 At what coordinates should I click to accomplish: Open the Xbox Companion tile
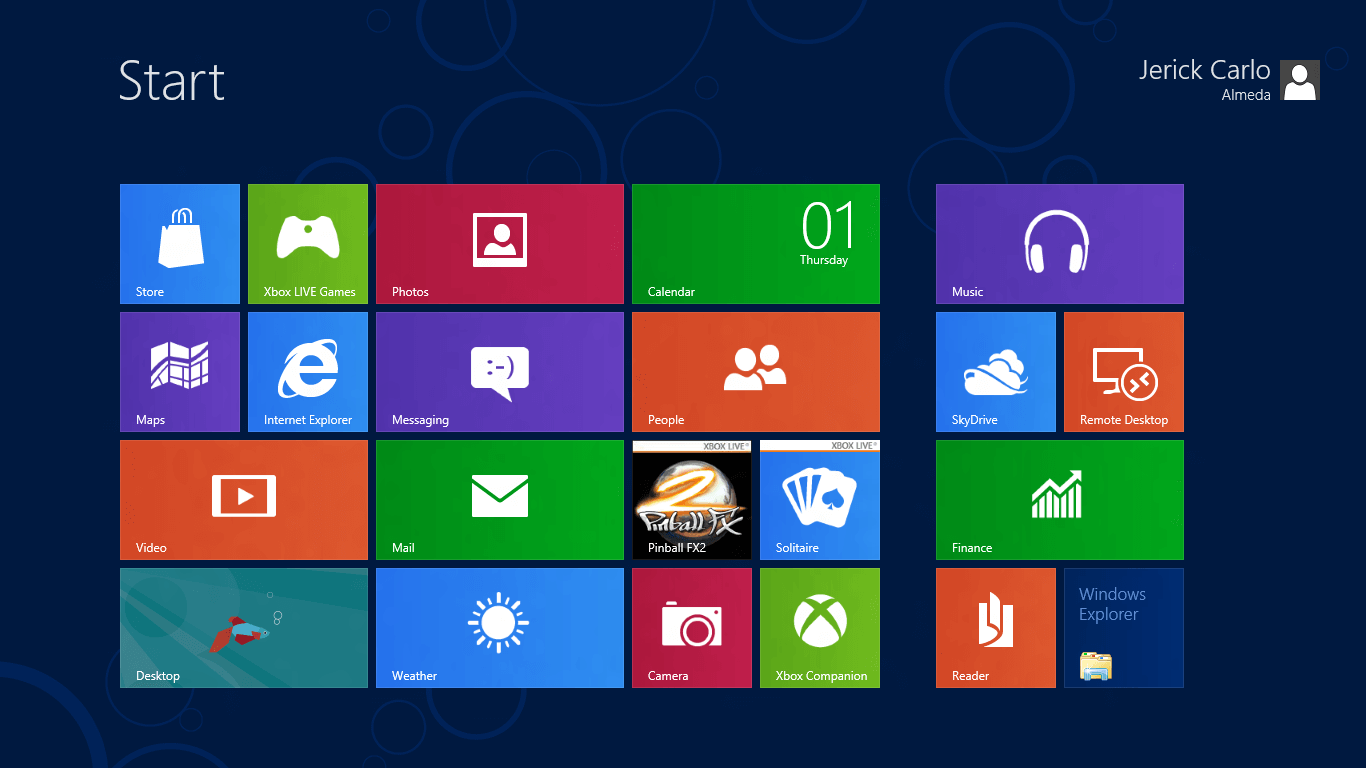point(820,628)
